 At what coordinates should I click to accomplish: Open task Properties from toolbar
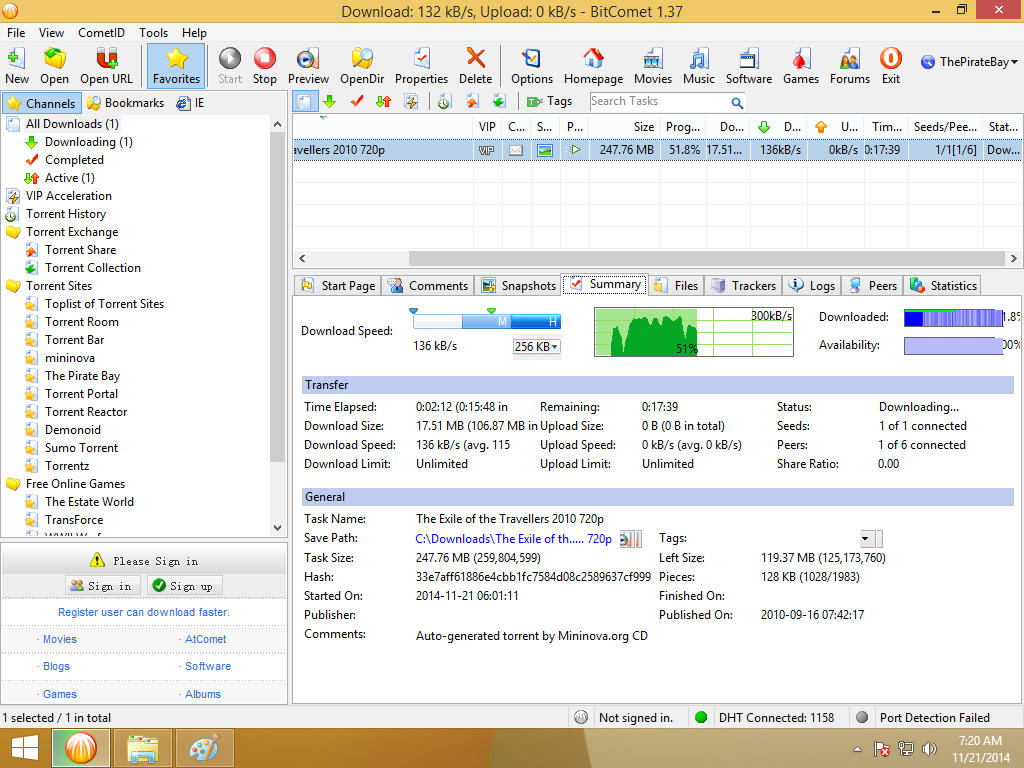(421, 66)
